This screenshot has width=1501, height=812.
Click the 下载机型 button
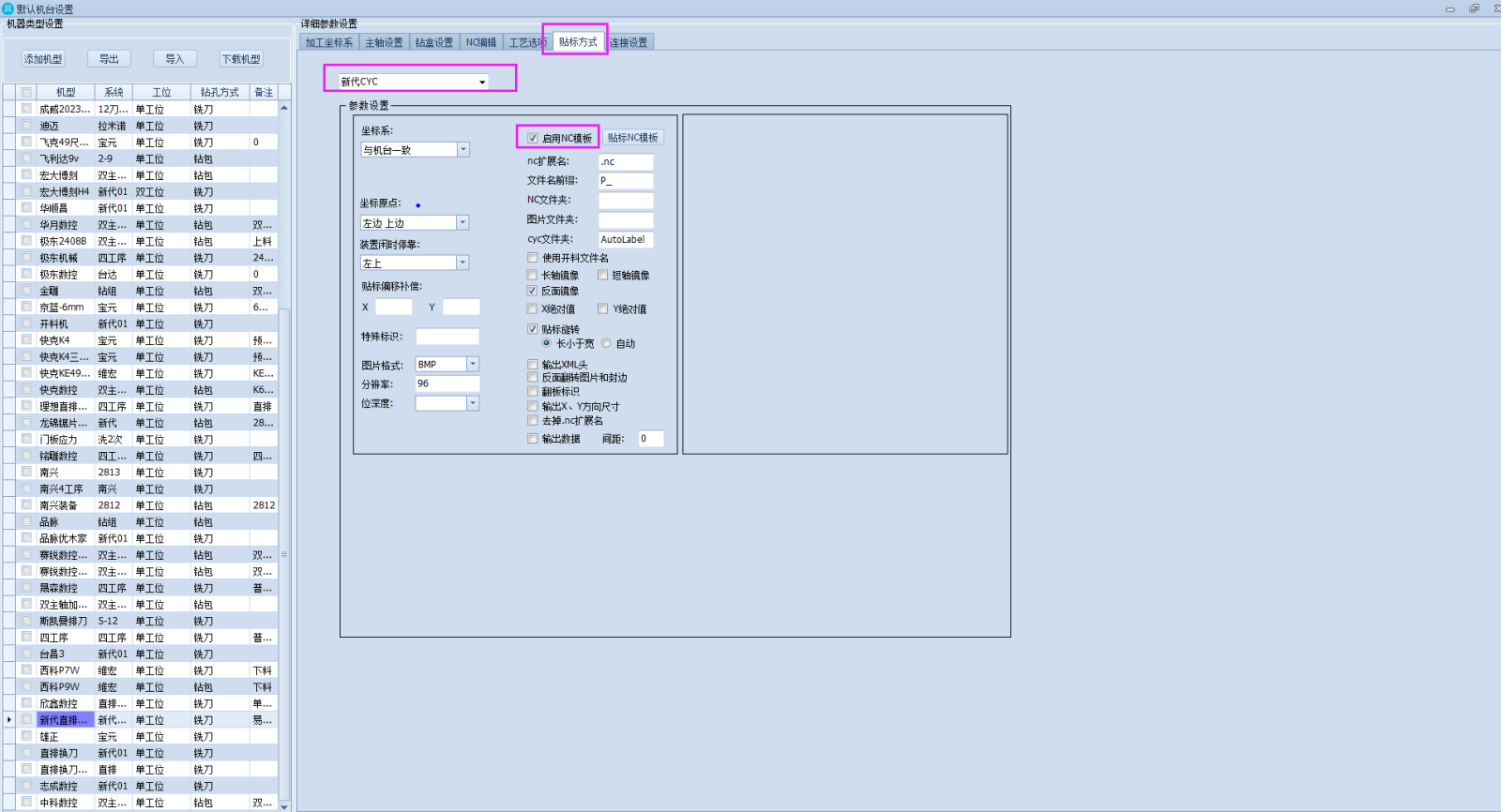[x=241, y=59]
